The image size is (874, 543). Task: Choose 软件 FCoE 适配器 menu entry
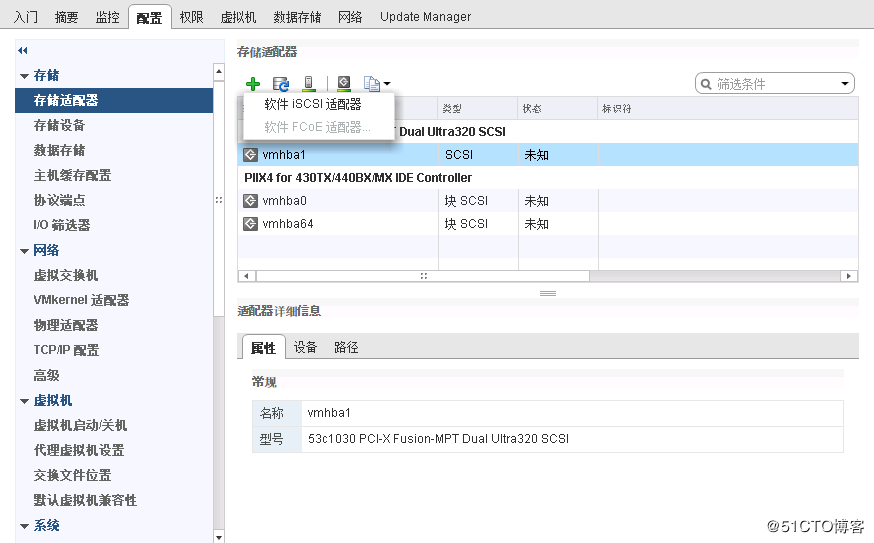[317, 127]
